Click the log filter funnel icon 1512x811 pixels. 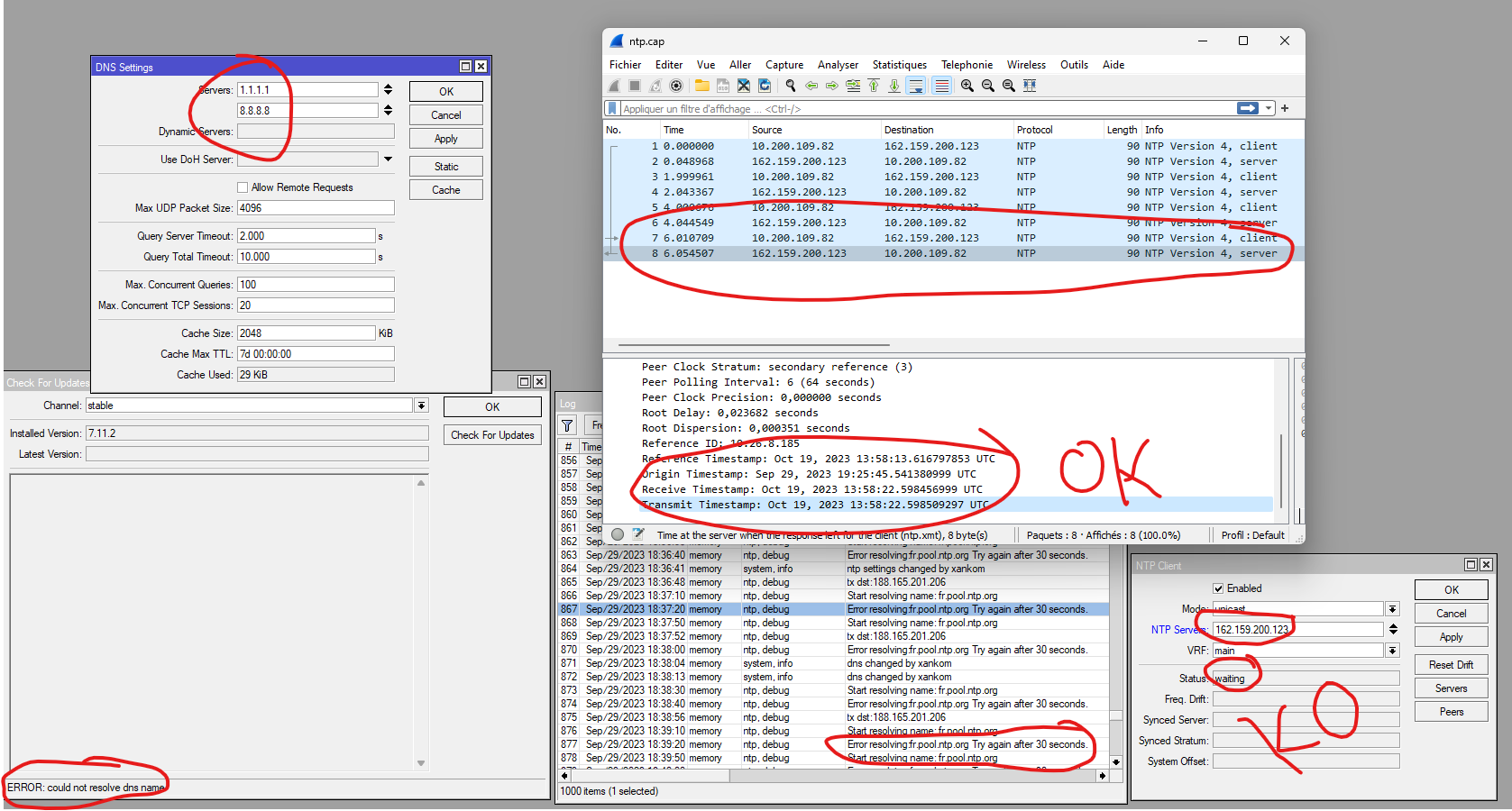(x=567, y=425)
